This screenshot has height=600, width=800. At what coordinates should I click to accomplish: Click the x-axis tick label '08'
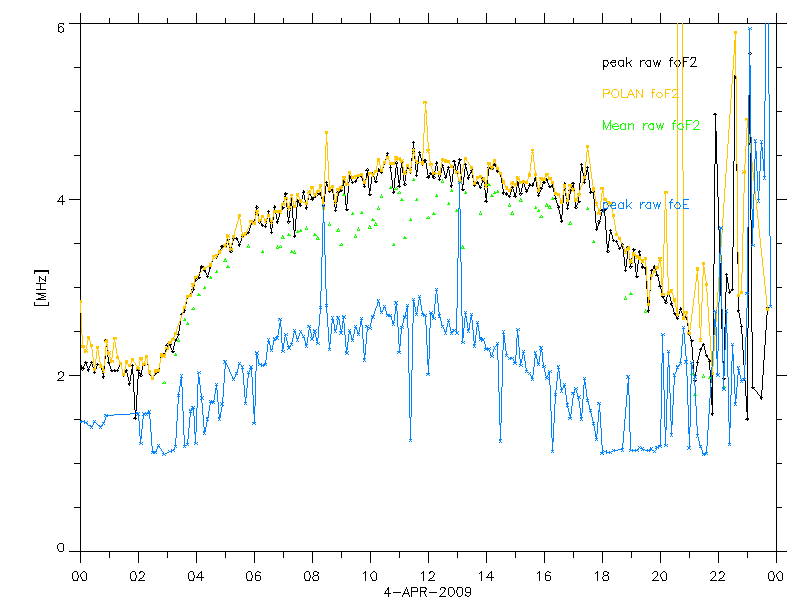(x=312, y=577)
